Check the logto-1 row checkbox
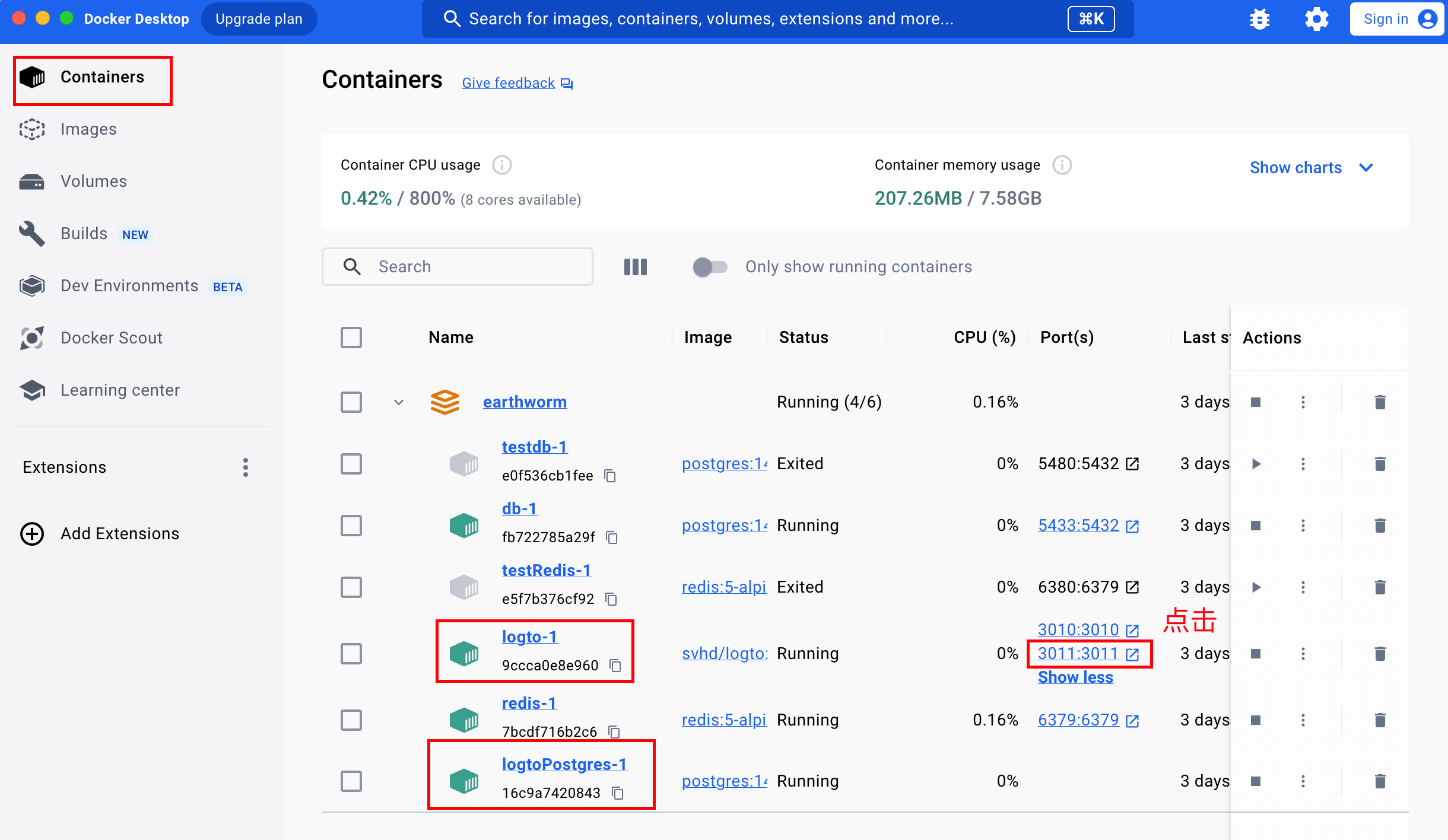1448x840 pixels. coord(351,654)
